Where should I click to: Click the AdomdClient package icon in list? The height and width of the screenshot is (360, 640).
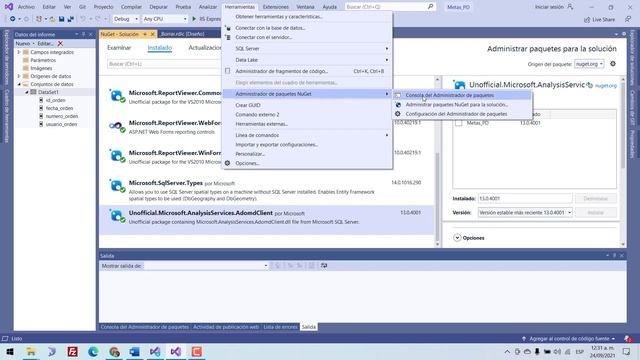point(117,216)
